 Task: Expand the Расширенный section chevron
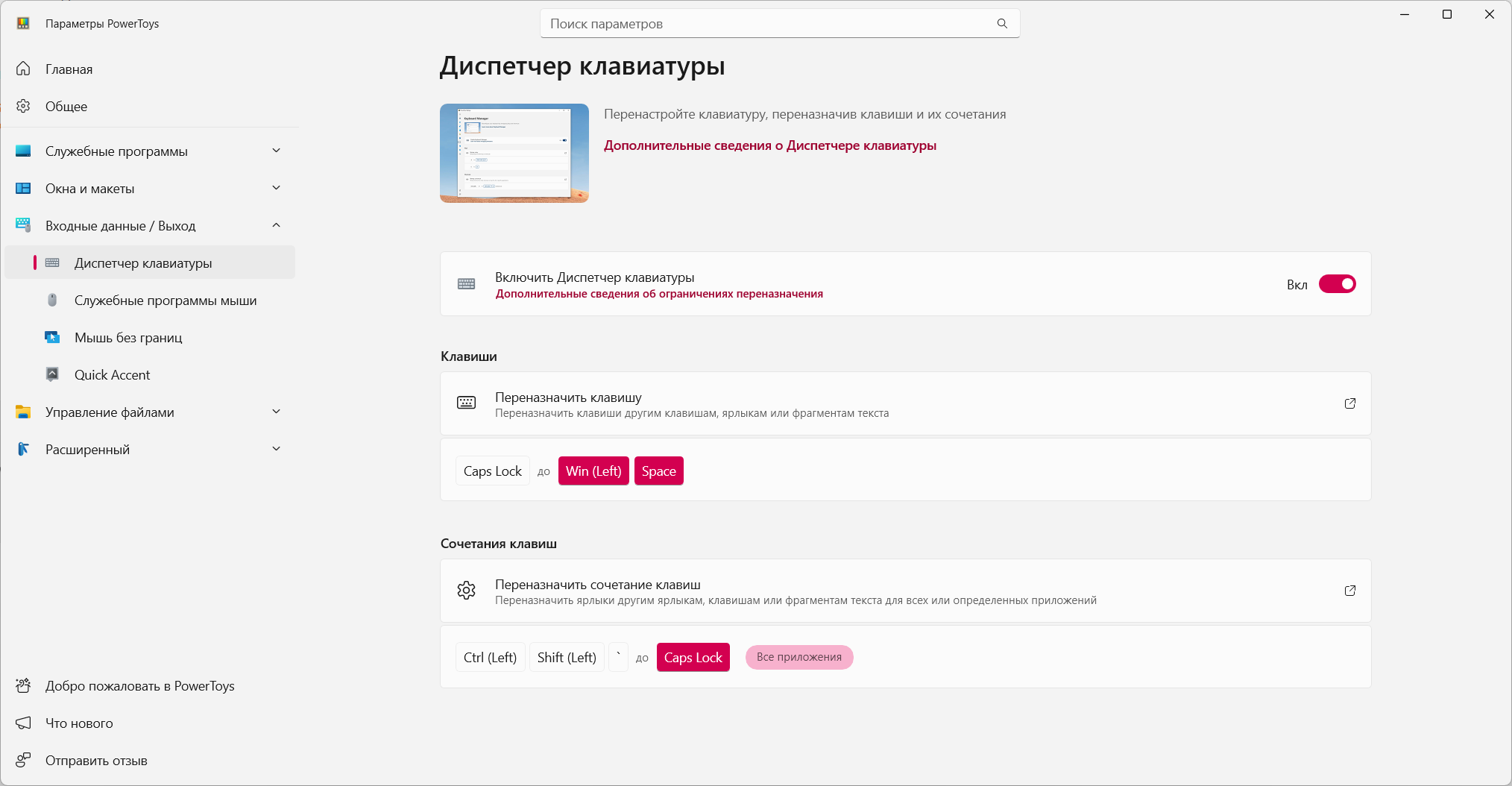(x=277, y=449)
